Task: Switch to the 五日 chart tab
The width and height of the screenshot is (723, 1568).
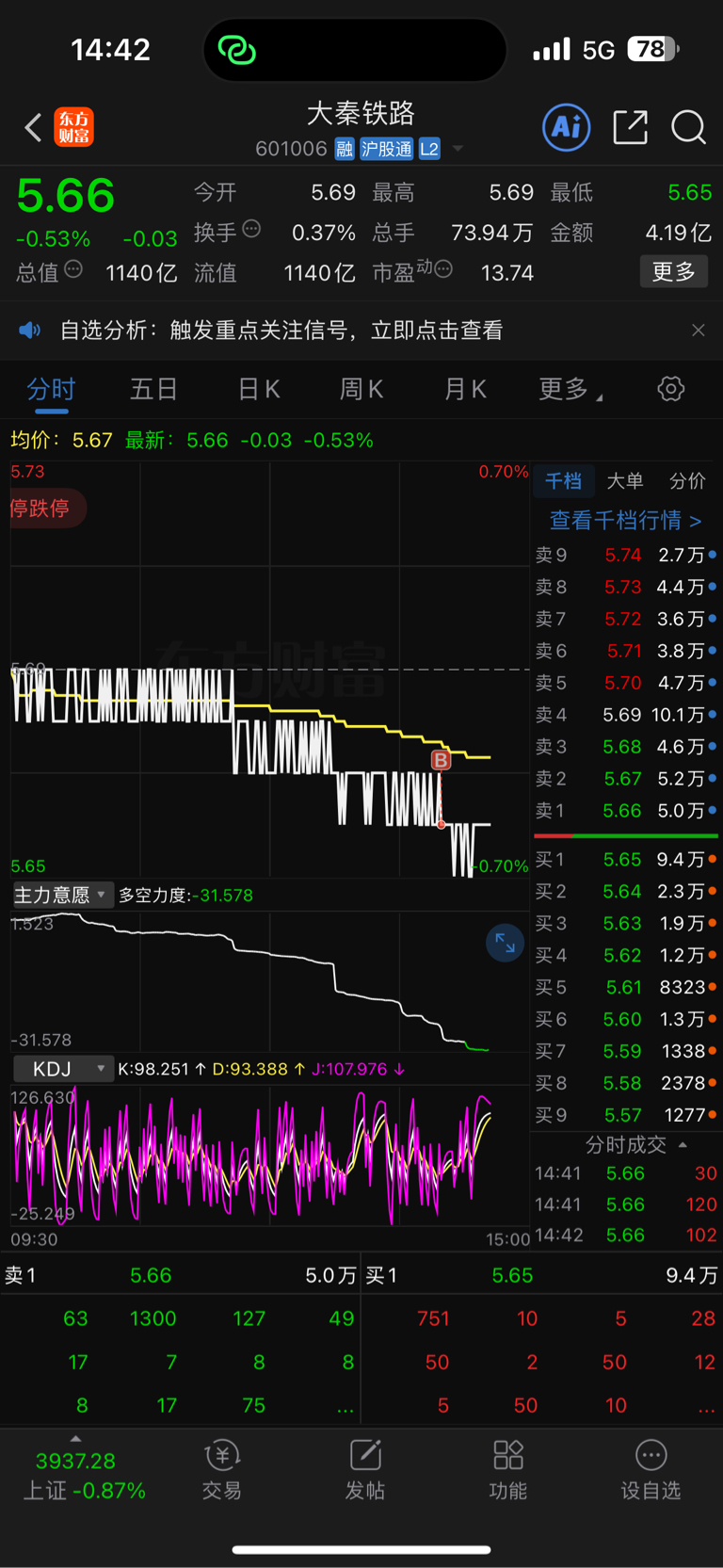Action: [x=153, y=389]
